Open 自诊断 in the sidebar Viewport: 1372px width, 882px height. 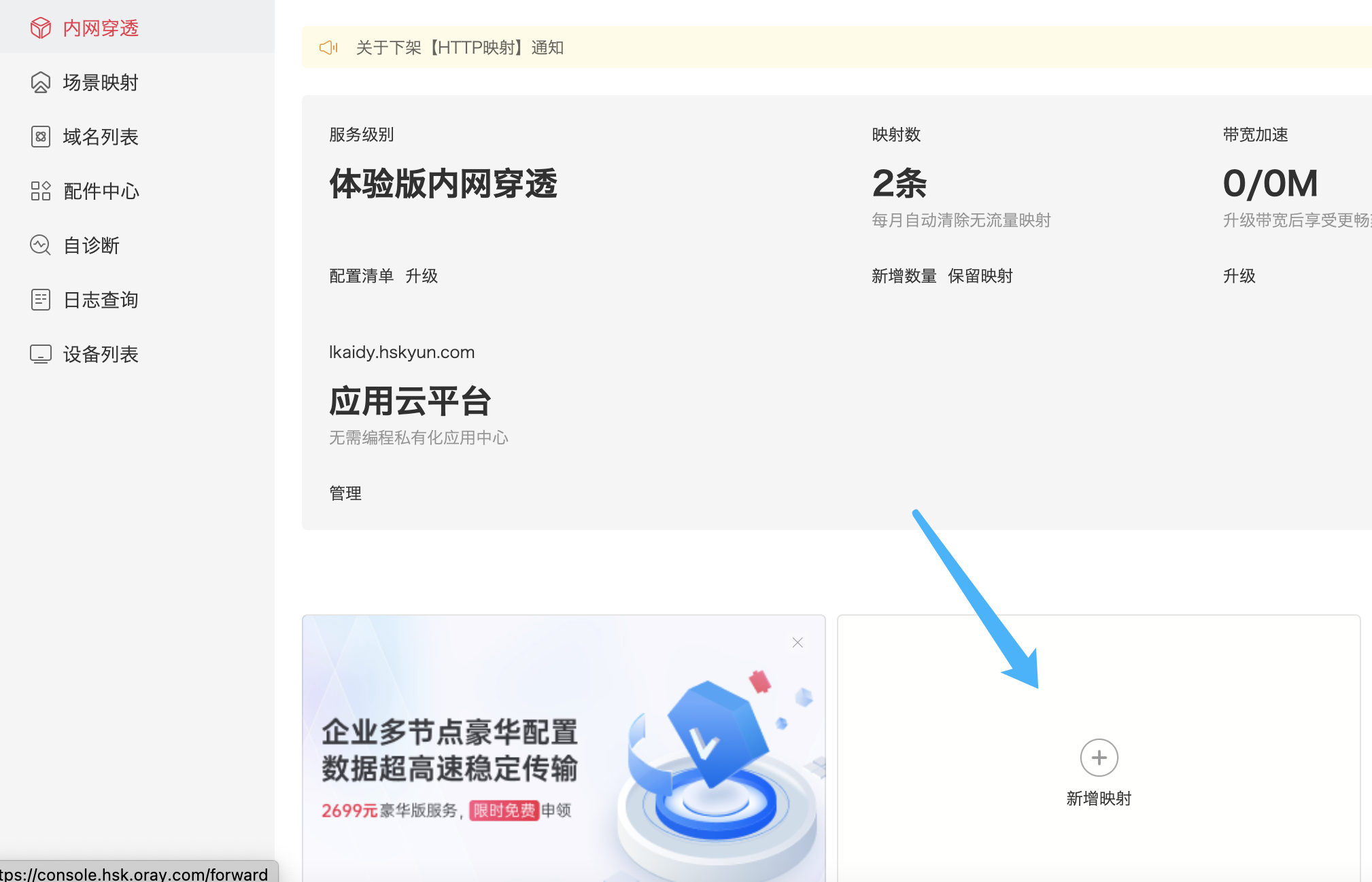pos(137,245)
